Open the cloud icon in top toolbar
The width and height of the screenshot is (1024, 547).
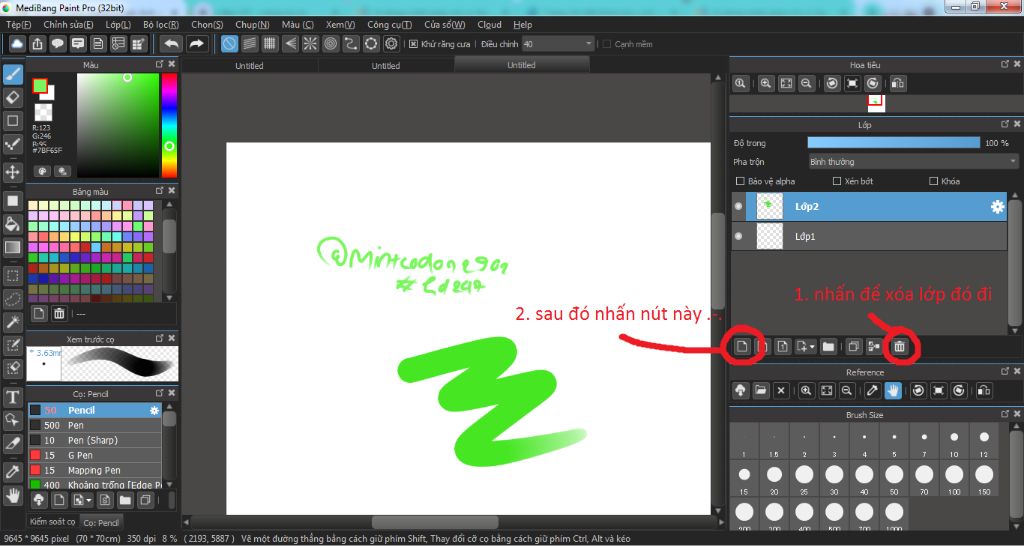[x=18, y=44]
